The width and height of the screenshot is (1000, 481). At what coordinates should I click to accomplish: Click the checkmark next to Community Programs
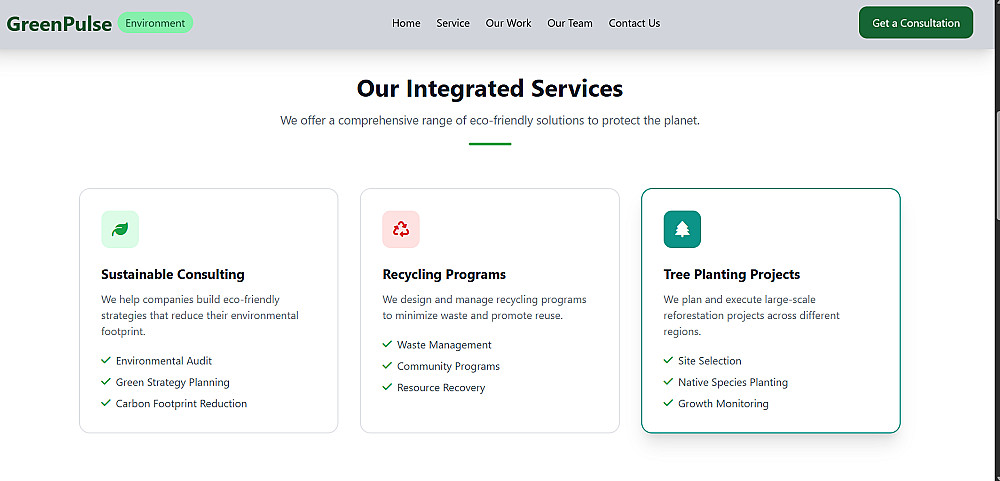click(x=387, y=366)
